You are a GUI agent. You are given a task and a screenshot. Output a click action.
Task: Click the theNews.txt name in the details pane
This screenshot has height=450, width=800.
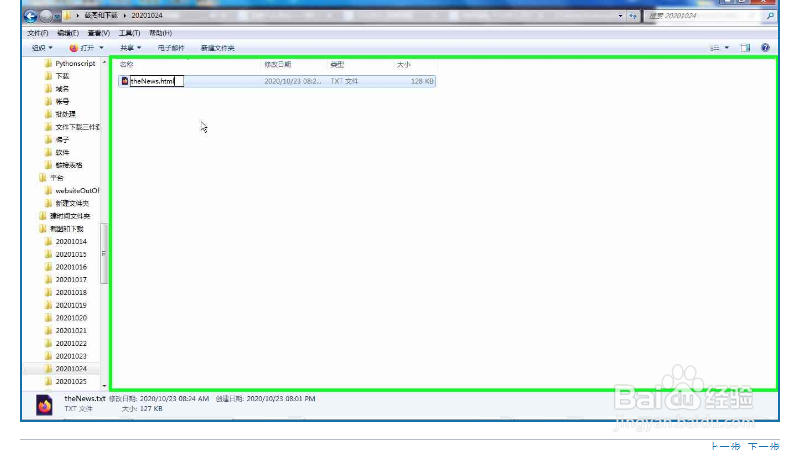[85, 398]
